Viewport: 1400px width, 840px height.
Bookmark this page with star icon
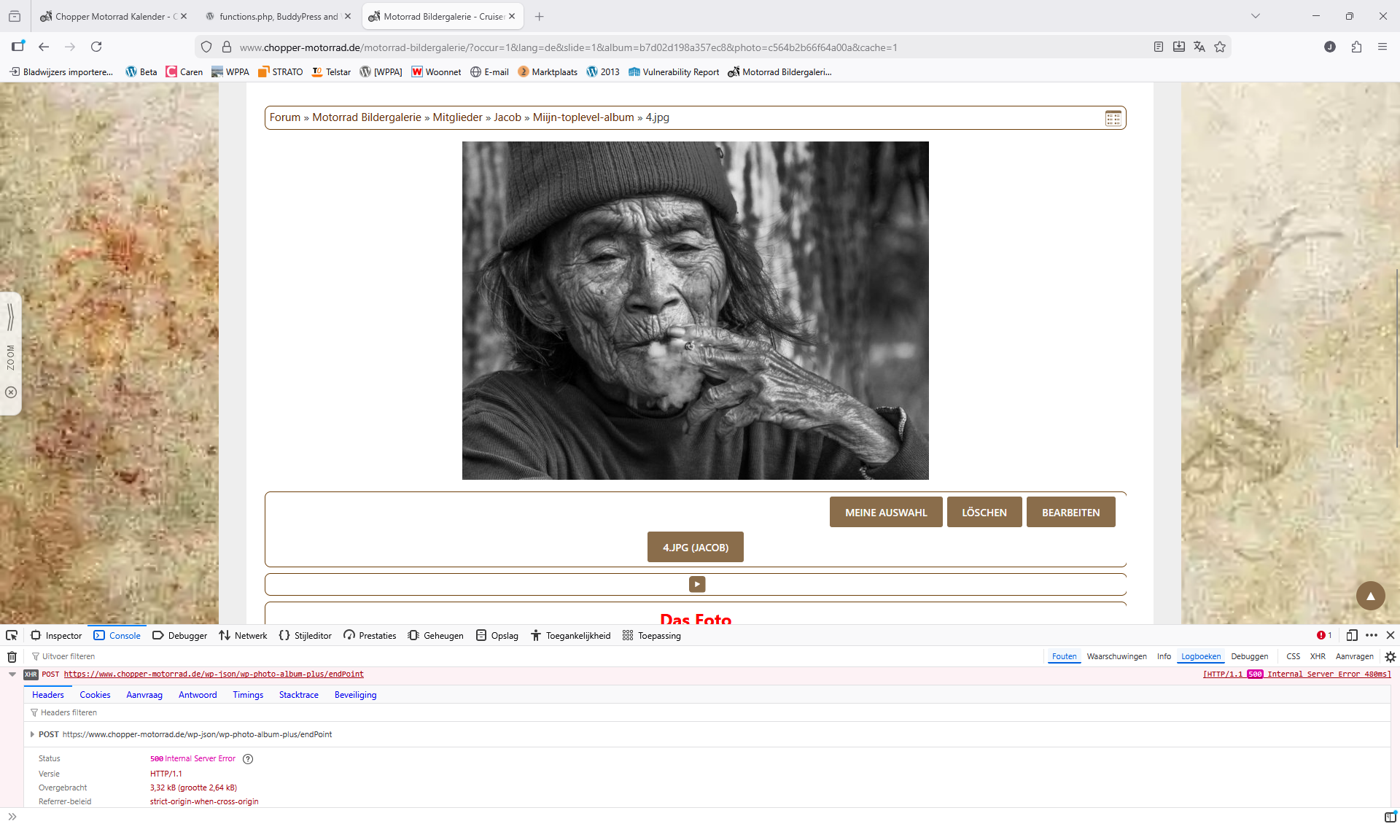click(1220, 47)
